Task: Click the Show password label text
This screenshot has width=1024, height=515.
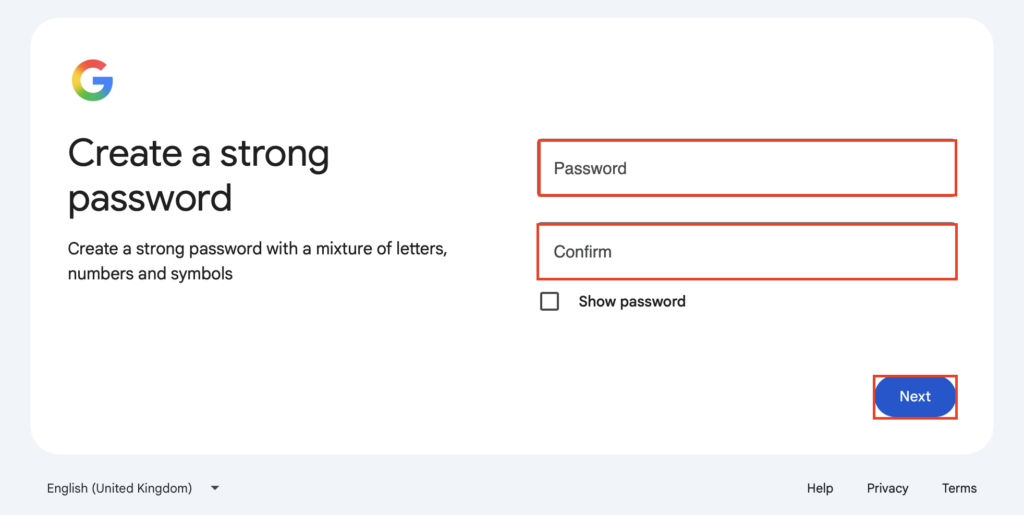Action: click(632, 302)
